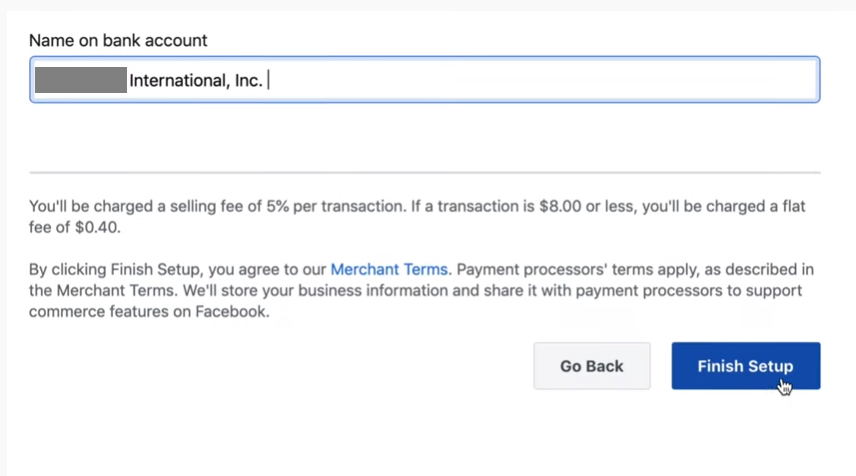
Task: Click the text 'selling fee of 5% per transaction'
Action: click(287, 206)
